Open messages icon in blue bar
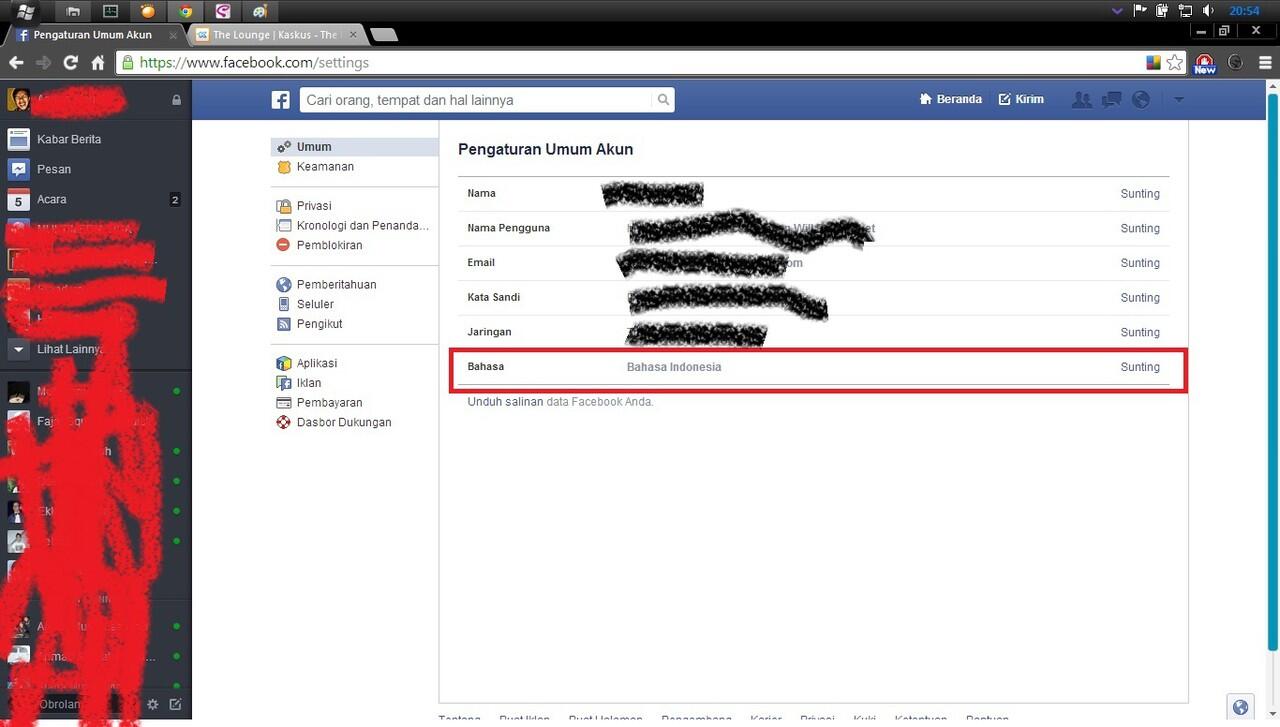This screenshot has height=727, width=1280. [1111, 100]
